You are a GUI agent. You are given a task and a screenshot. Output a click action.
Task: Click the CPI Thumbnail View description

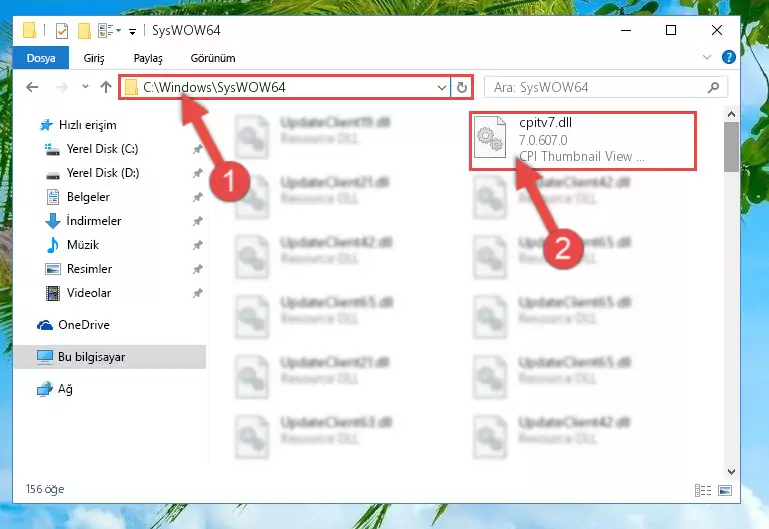click(x=582, y=156)
